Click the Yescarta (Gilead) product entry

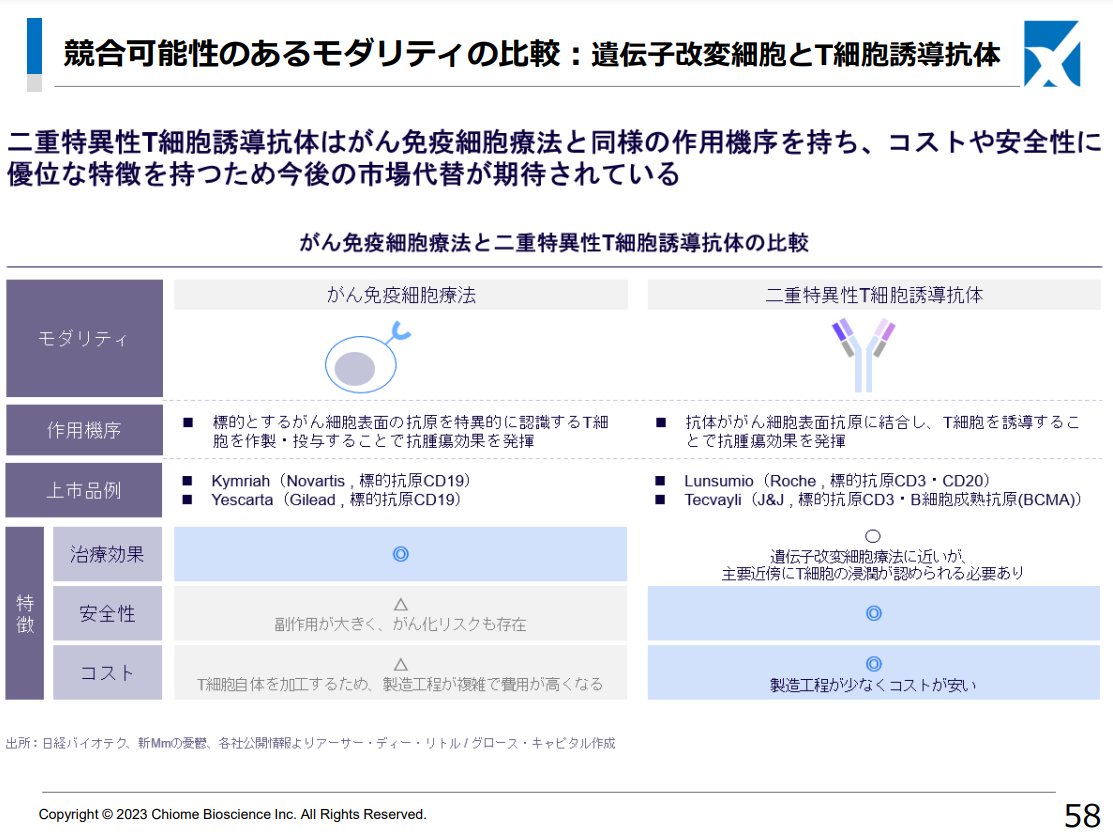point(337,500)
